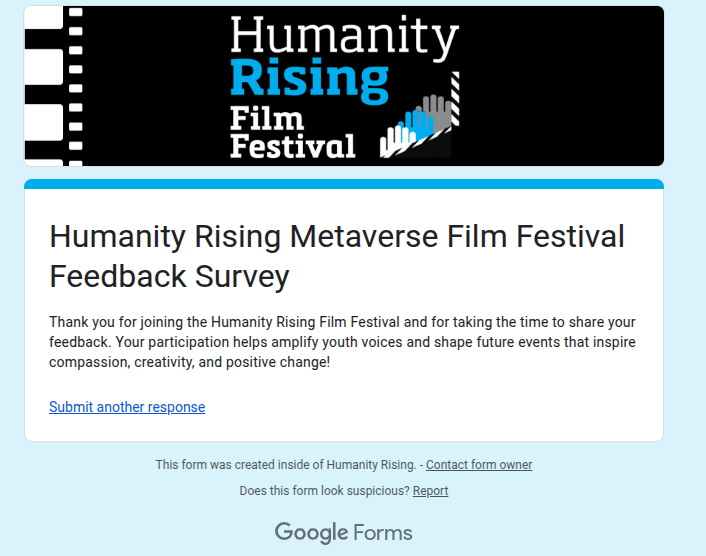Click the "Festival" word in banner logo
The height and width of the screenshot is (556, 706).
(x=292, y=147)
